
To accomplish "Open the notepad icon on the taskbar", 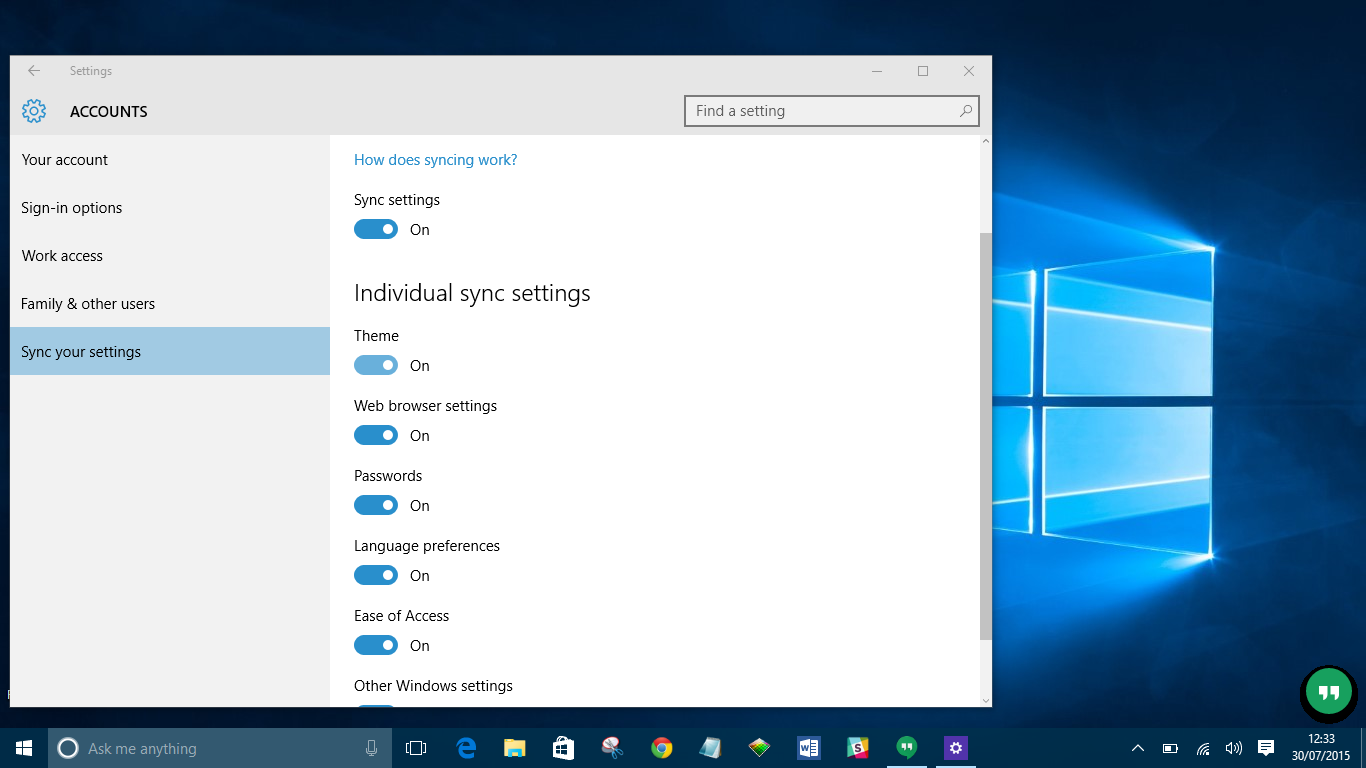I will pyautogui.click(x=710, y=748).
